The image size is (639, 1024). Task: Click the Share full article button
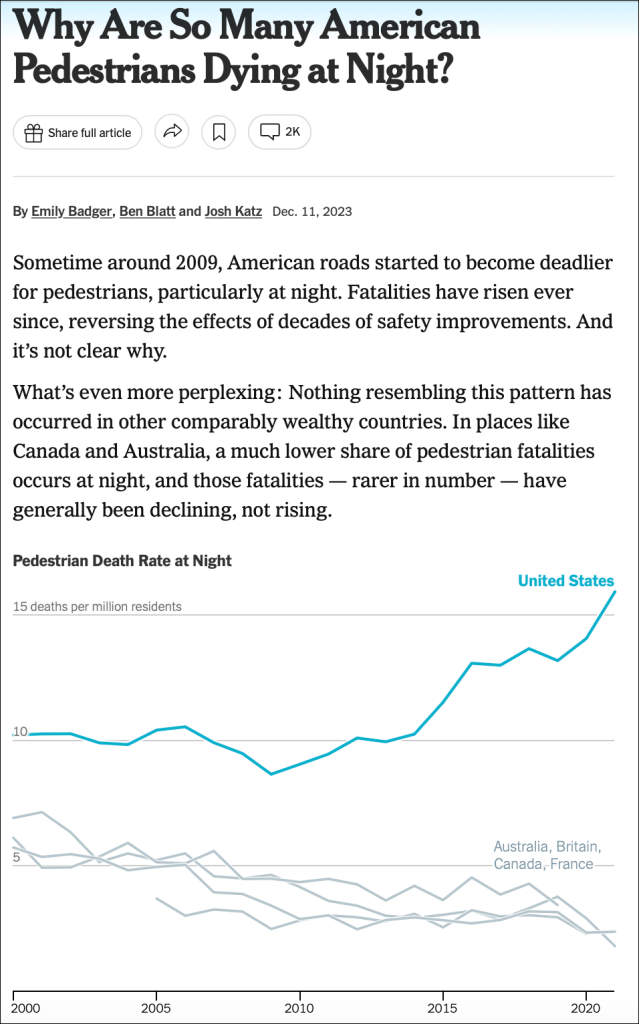[x=78, y=132]
